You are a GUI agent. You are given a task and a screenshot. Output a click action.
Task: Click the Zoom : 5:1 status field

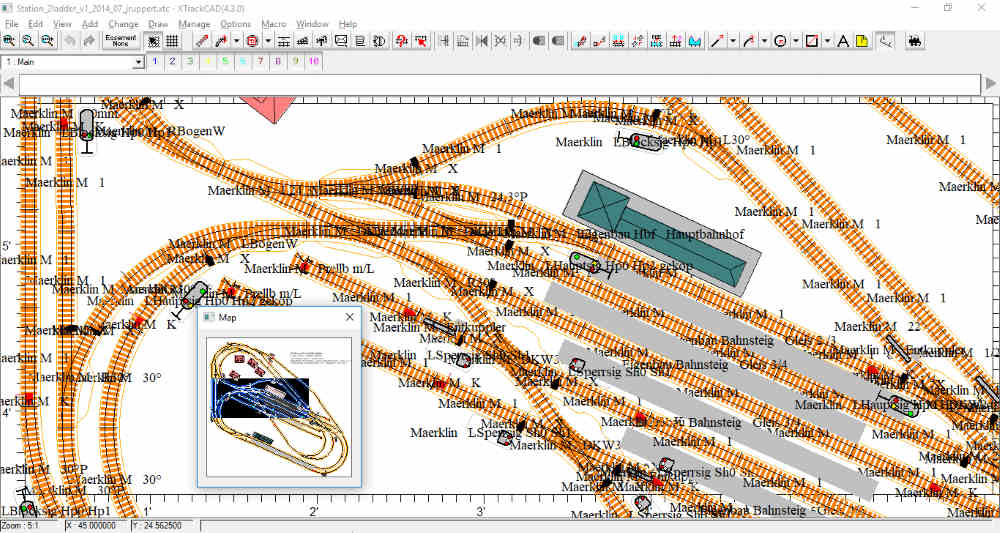tap(31, 526)
